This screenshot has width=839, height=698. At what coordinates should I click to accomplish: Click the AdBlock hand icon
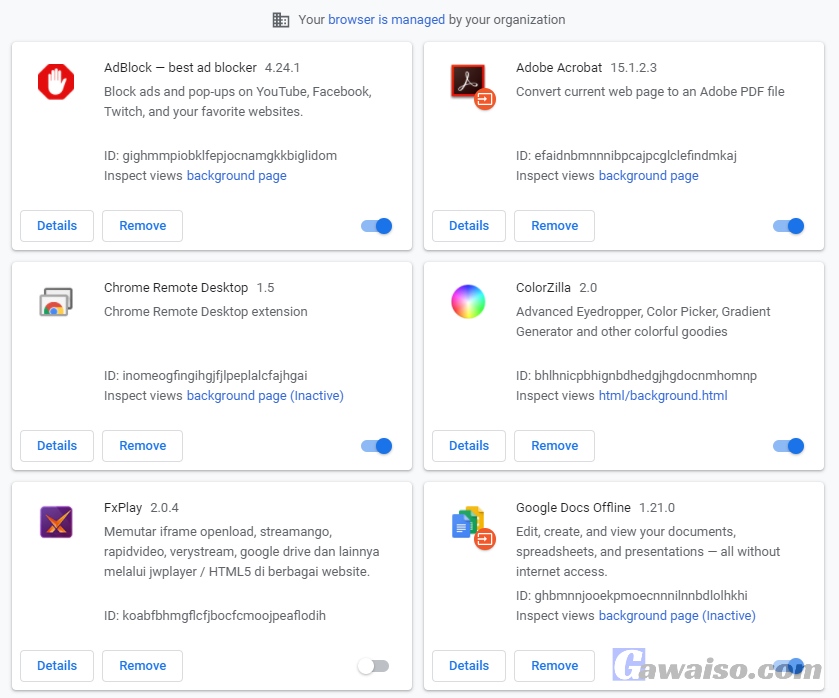tap(56, 83)
